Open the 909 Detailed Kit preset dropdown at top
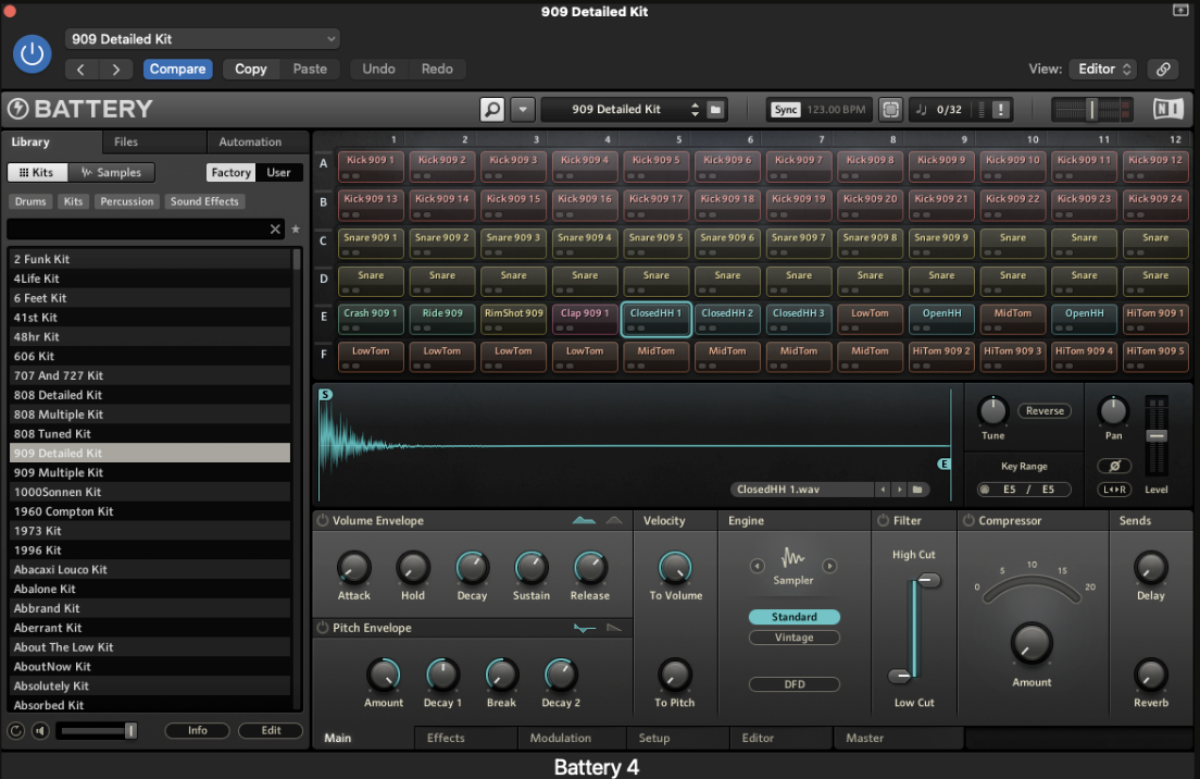 tap(202, 39)
